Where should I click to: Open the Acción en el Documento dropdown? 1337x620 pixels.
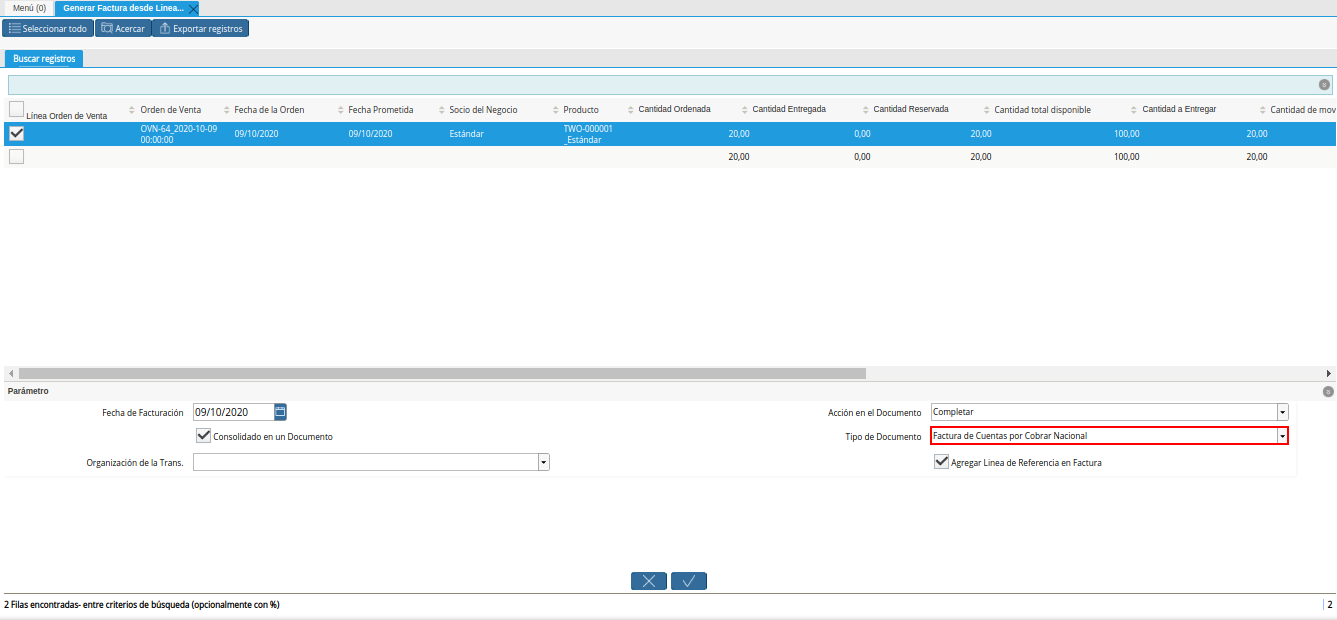[x=1282, y=412]
